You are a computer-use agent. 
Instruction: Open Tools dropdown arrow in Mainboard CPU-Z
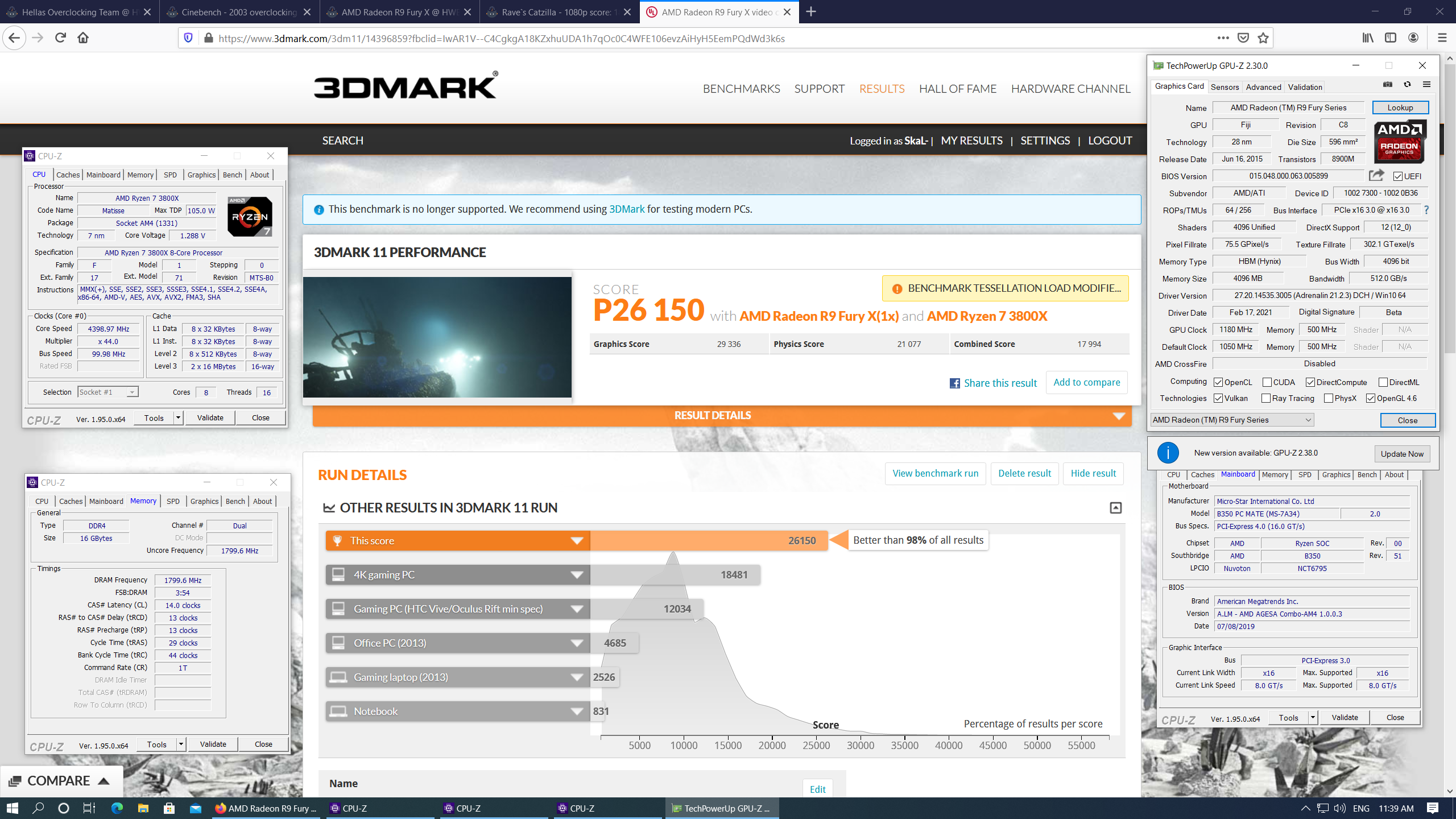point(1313,718)
